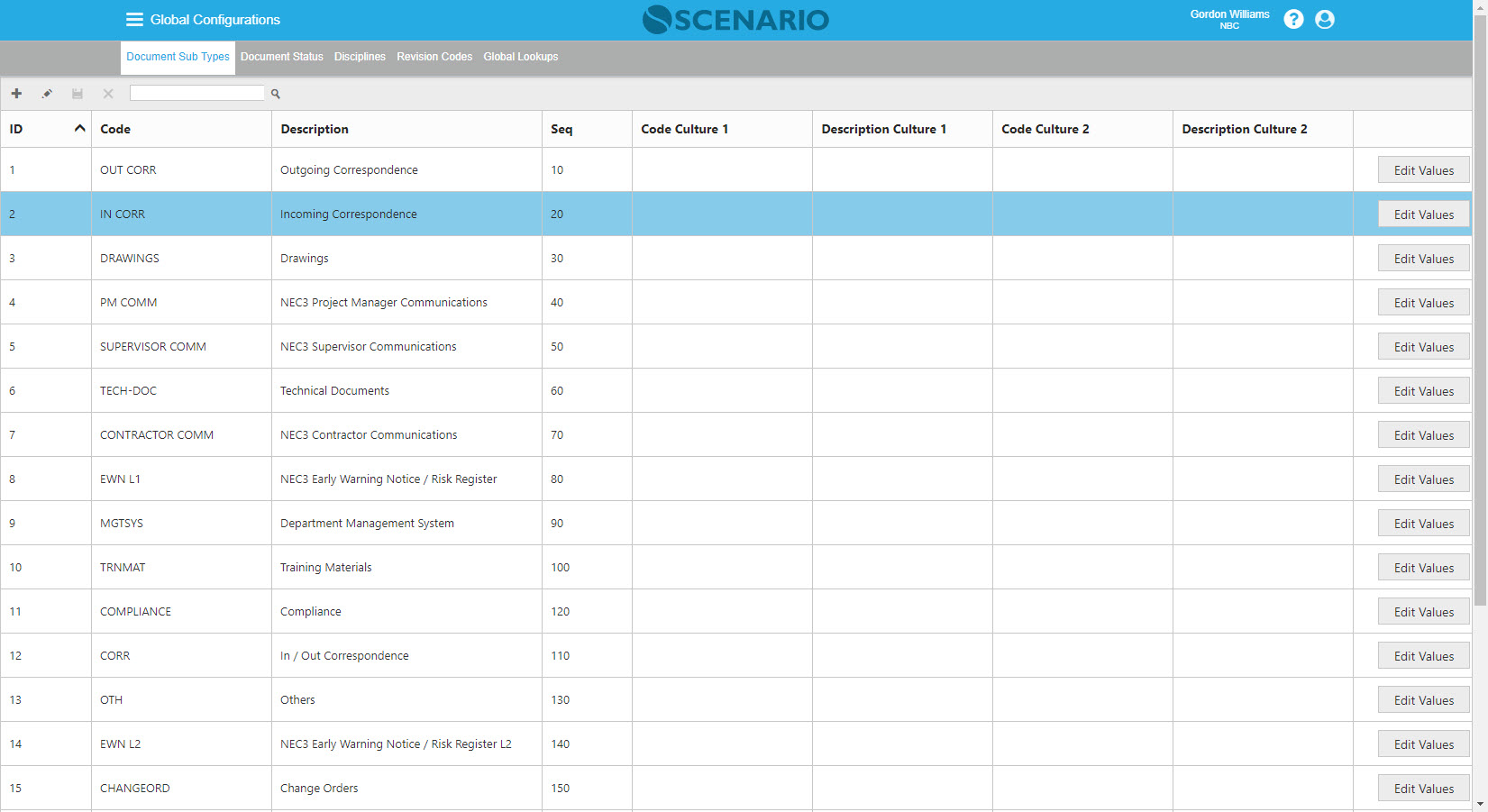Screen dimensions: 1488x812
Task: Select the Global Lookups tab
Action: 520,57
